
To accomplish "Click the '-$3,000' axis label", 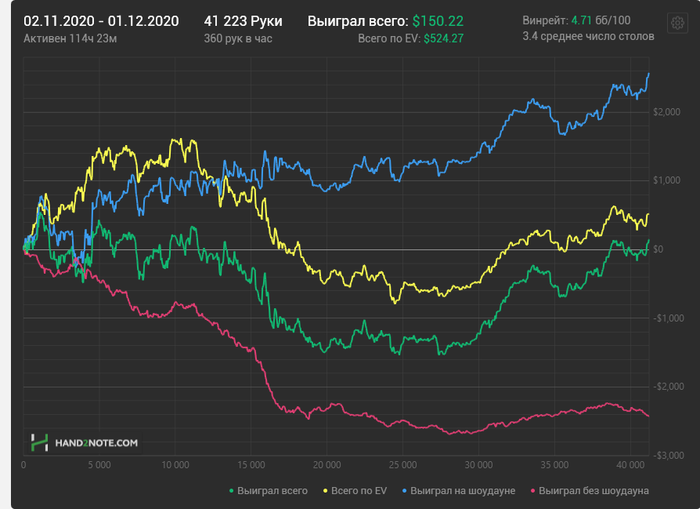I will 668,455.
